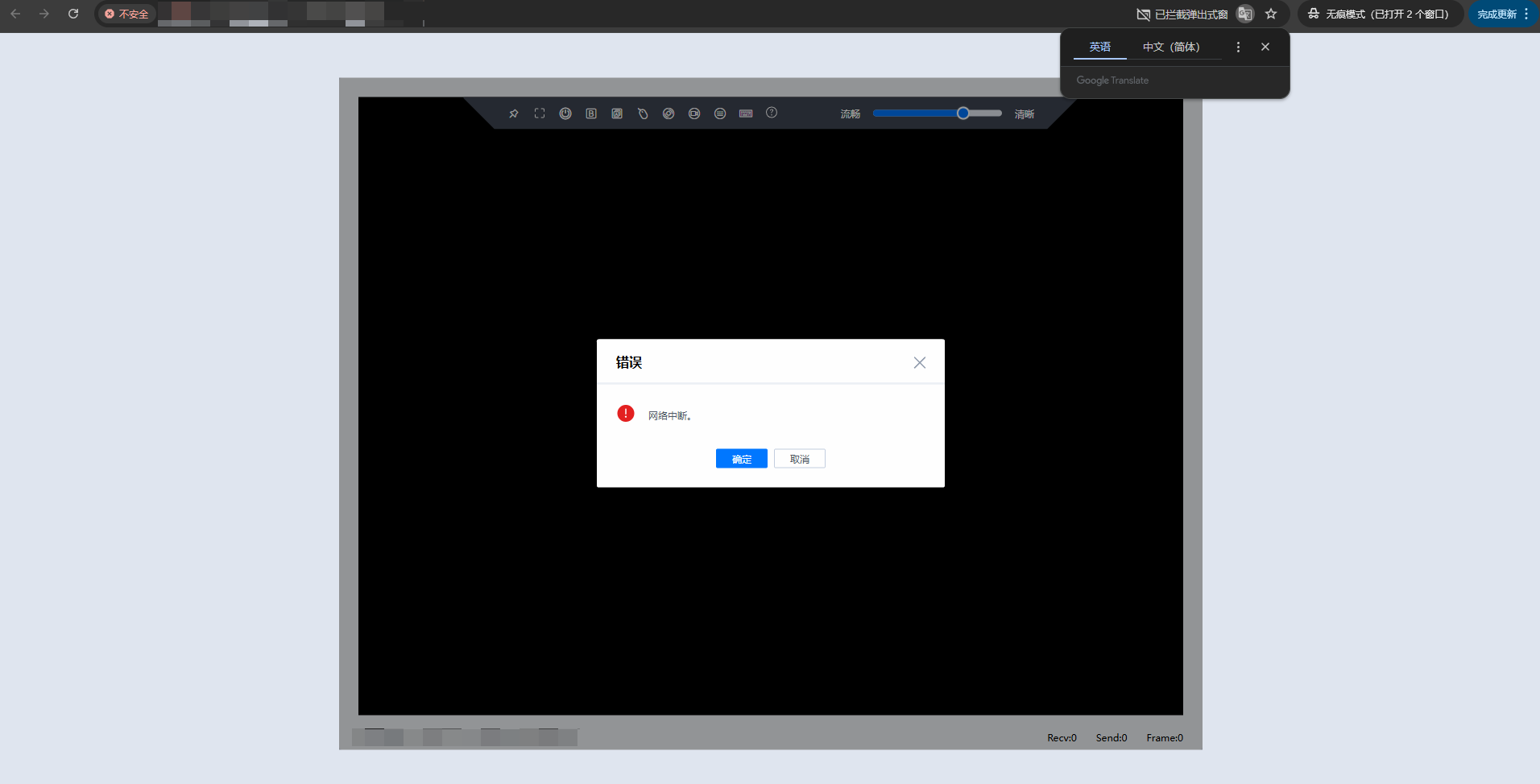Screen dimensions: 1540x784
Task: Adjust the 流畅/清晰 quality slider handle
Action: point(962,113)
